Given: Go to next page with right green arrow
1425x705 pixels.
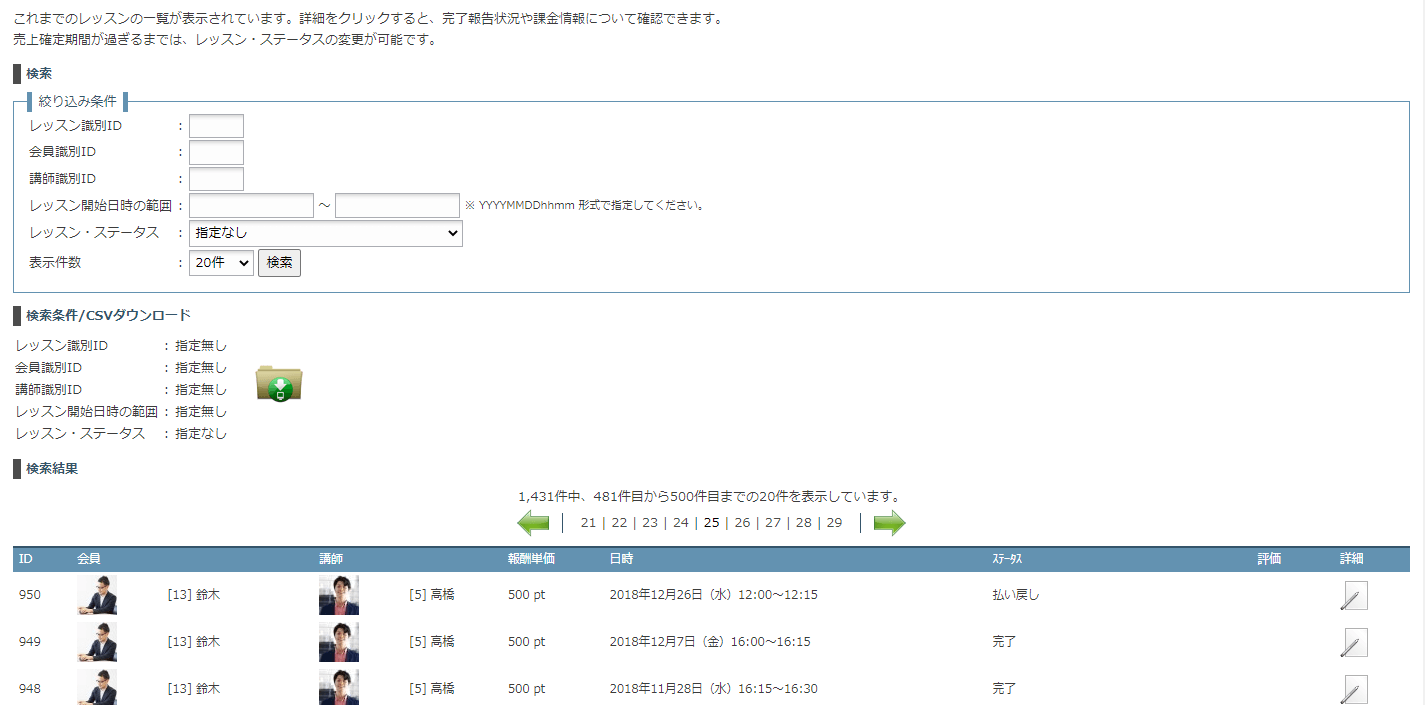Looking at the screenshot, I should (x=889, y=522).
